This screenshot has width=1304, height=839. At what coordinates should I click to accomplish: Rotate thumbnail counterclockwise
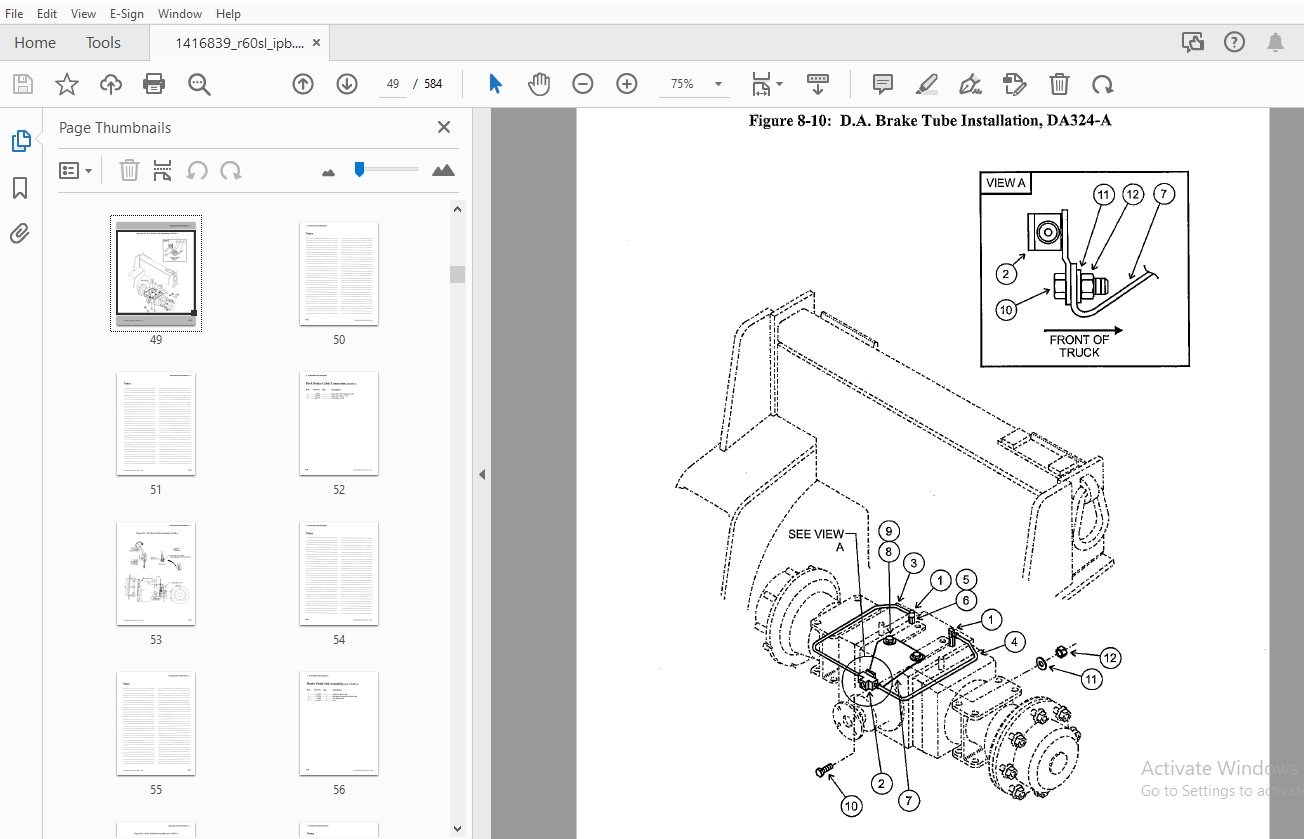(197, 170)
